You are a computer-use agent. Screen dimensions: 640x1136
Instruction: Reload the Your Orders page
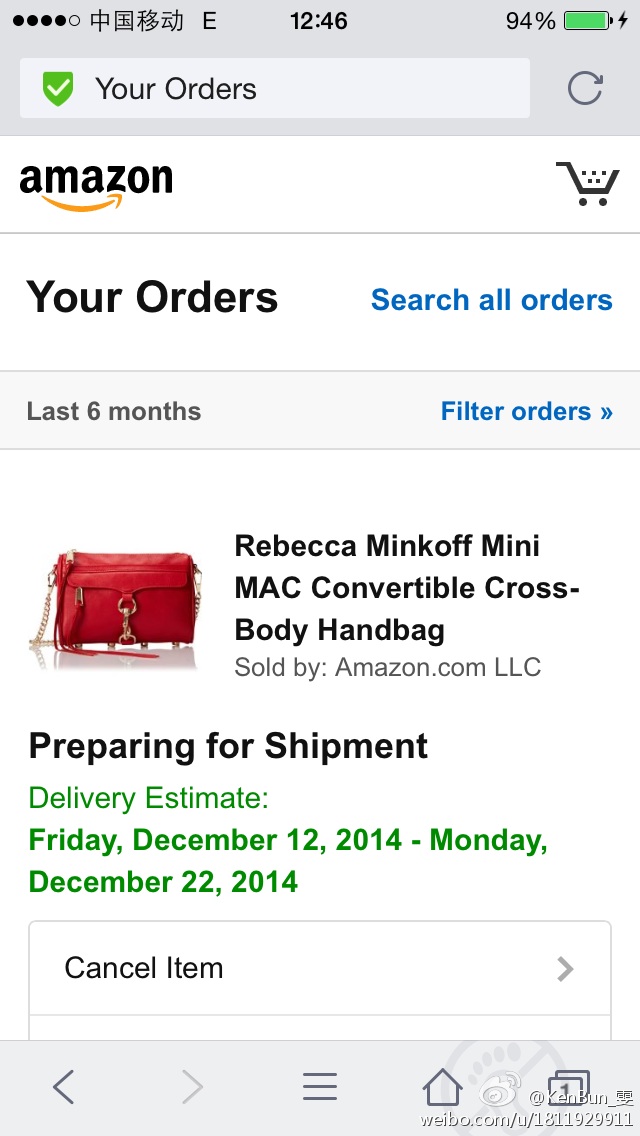click(x=585, y=89)
